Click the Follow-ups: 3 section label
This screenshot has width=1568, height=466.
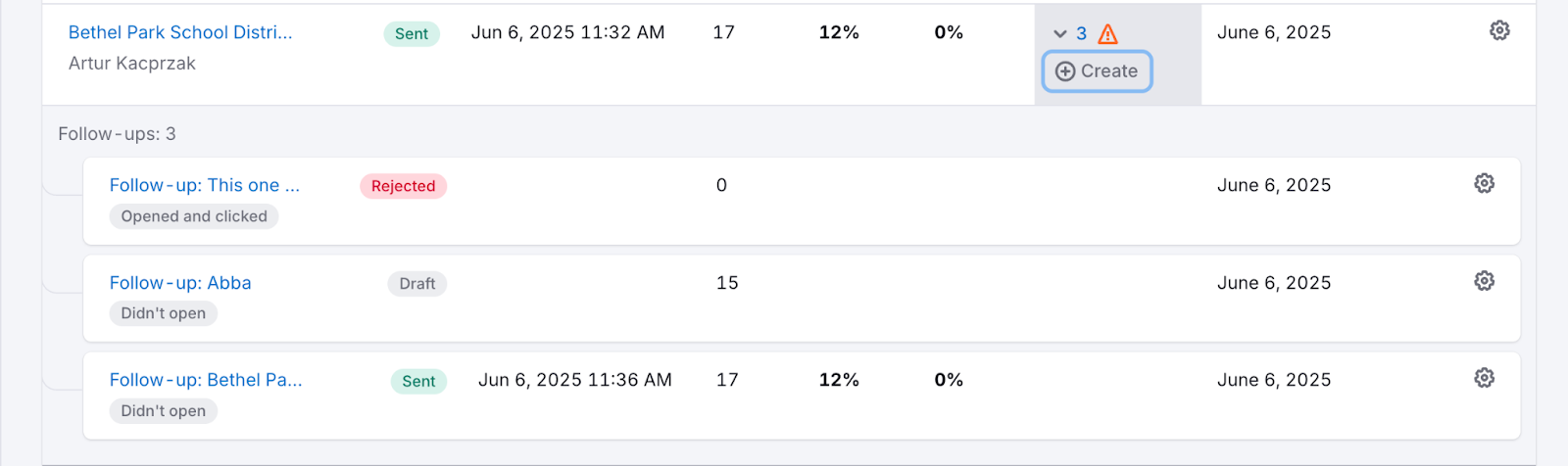(x=117, y=134)
